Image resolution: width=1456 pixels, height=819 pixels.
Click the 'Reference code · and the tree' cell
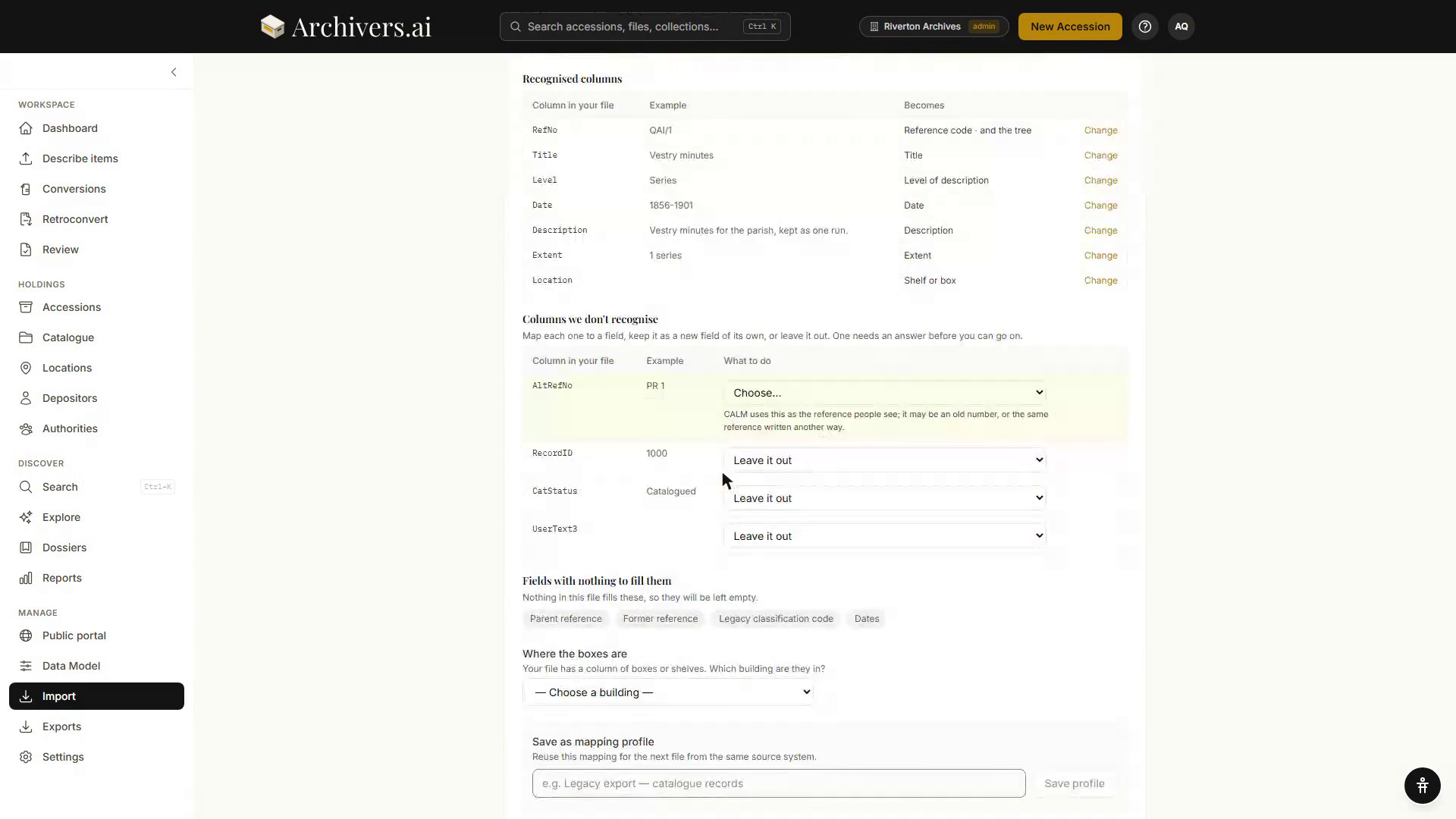(x=967, y=130)
